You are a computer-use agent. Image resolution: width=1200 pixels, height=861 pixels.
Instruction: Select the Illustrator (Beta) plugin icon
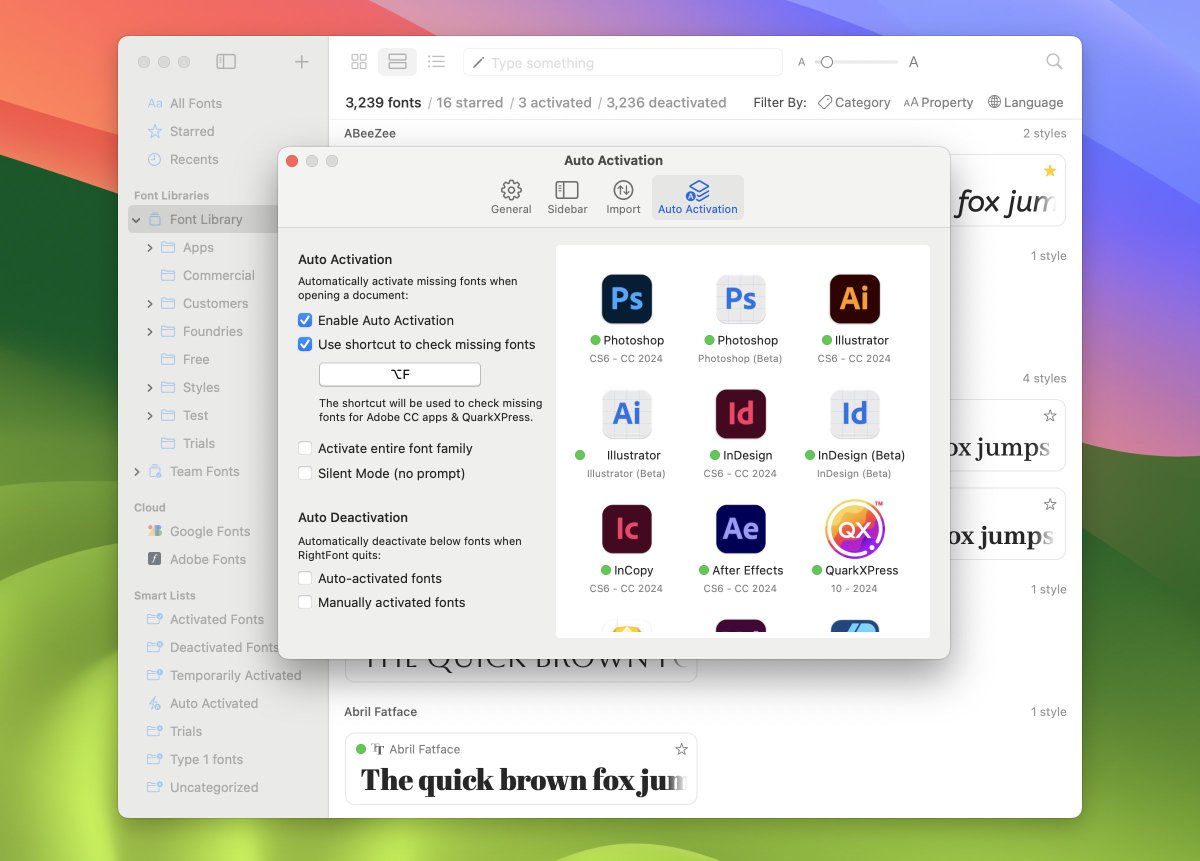(627, 414)
